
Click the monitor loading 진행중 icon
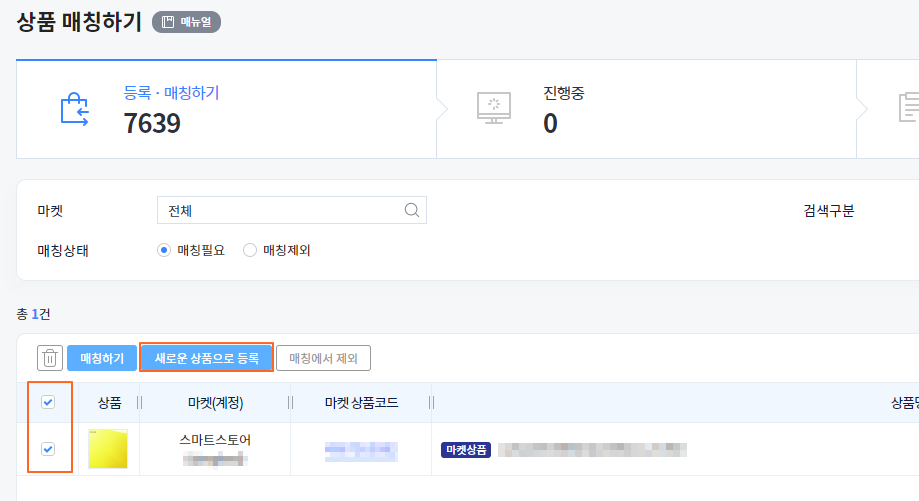pyautogui.click(x=493, y=108)
